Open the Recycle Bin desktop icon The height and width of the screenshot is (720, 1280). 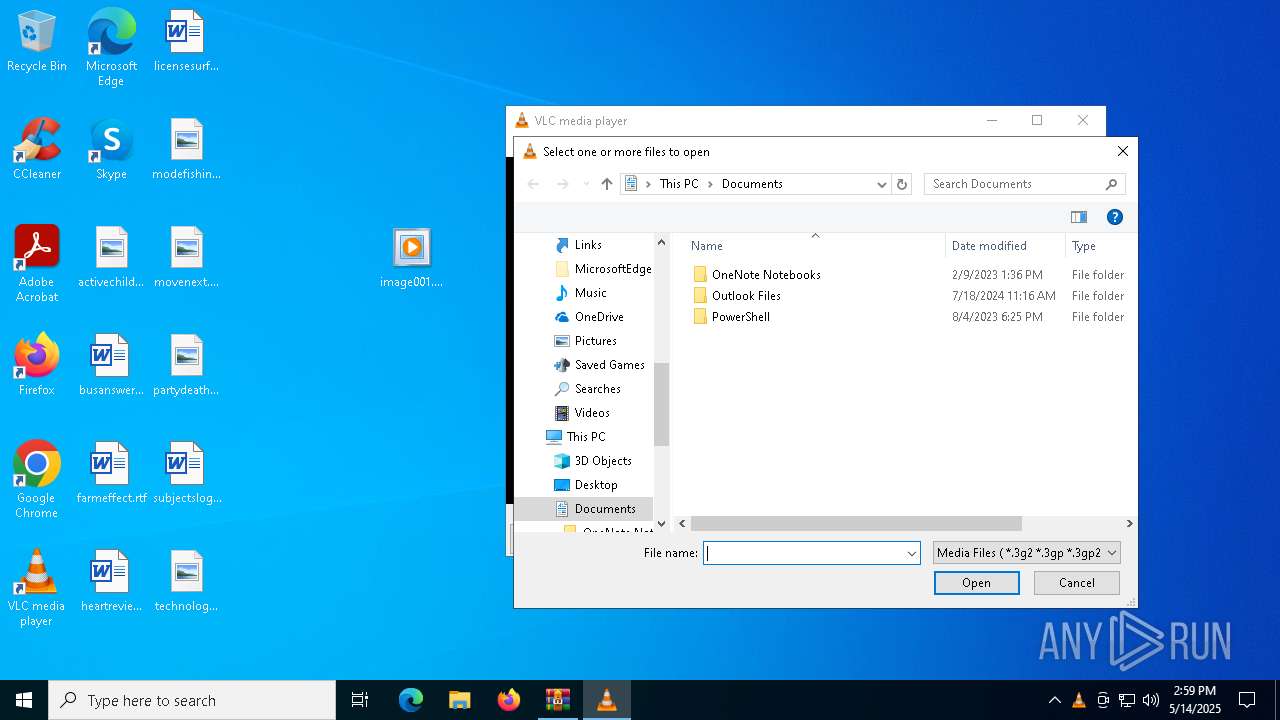pos(37,41)
